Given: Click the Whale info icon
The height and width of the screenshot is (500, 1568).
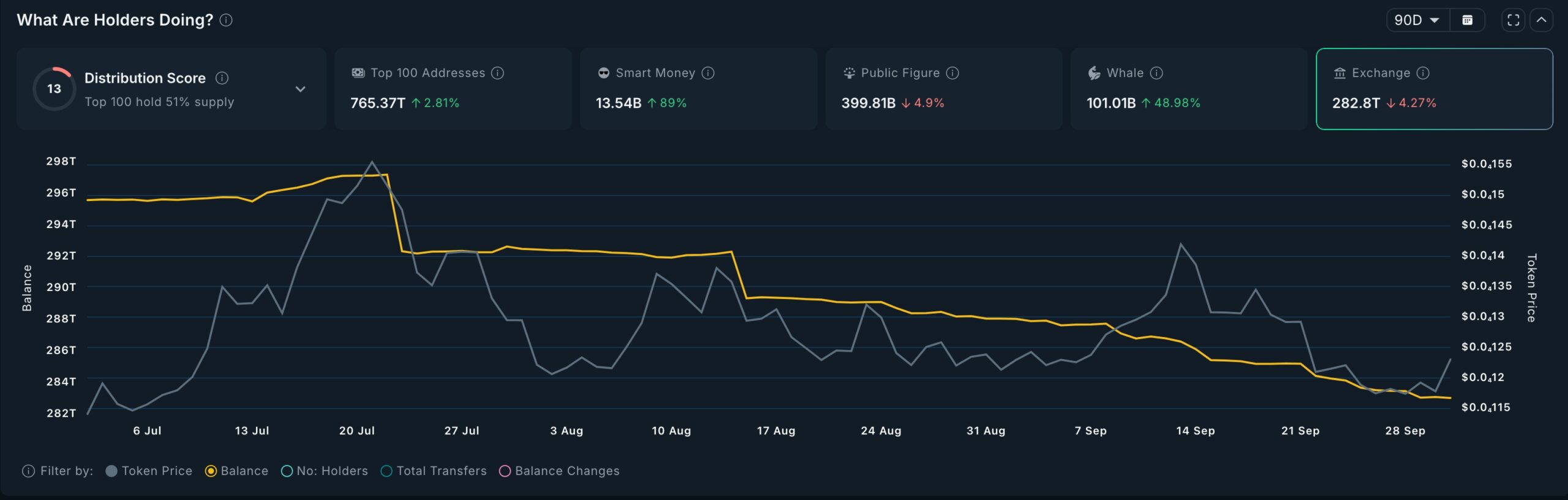Looking at the screenshot, I should coord(1156,73).
